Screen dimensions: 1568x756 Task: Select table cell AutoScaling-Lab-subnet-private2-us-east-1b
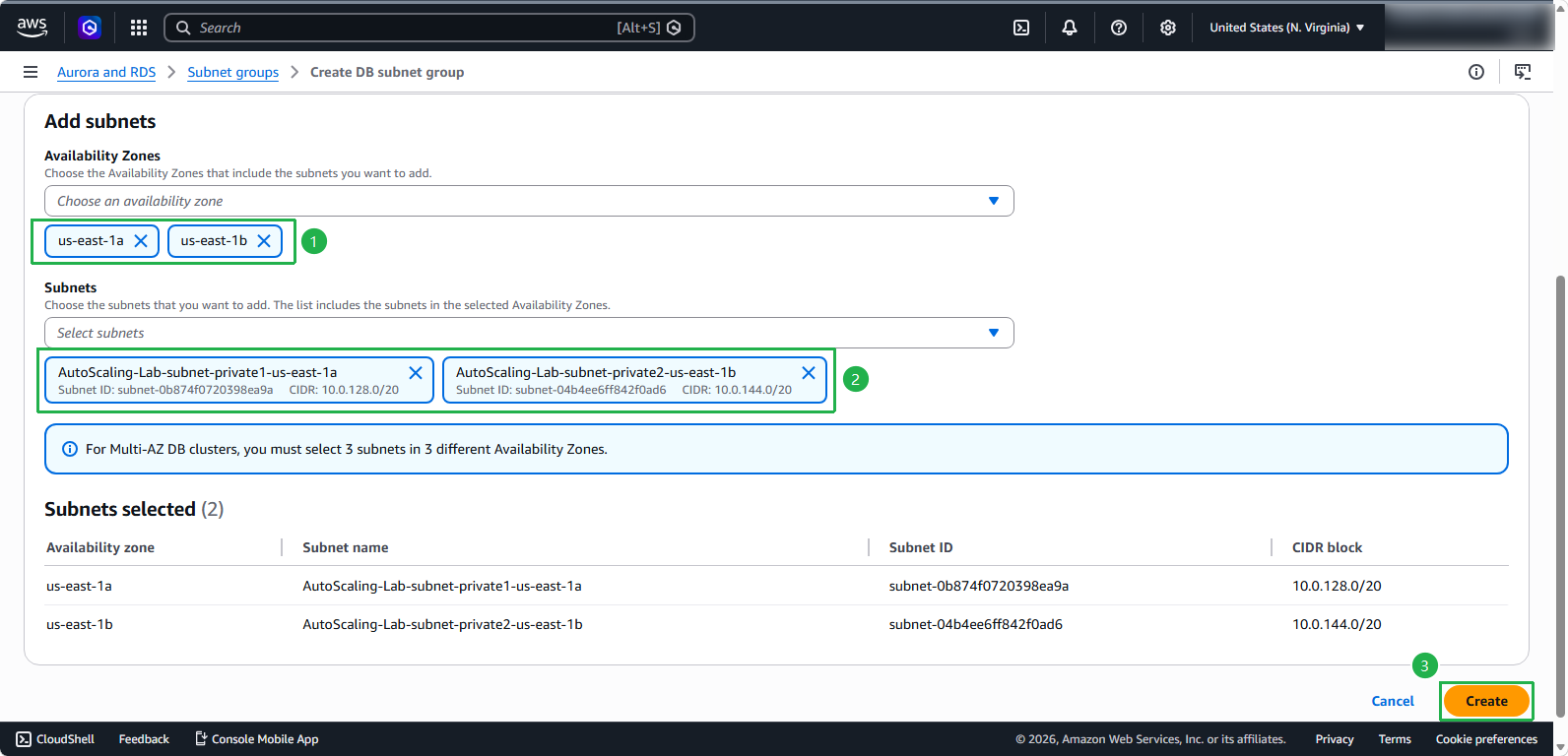442,624
